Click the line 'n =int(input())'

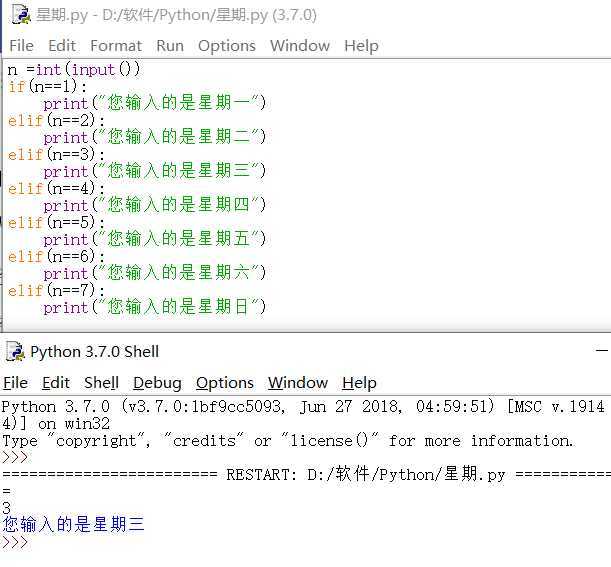tap(74, 69)
